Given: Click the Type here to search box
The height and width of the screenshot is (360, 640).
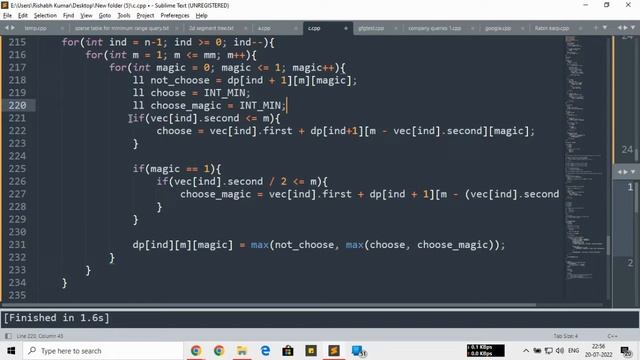Looking at the screenshot, I should click(103, 351).
